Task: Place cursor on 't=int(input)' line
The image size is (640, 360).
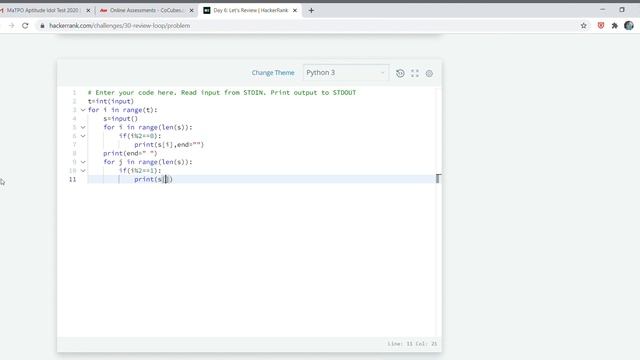Action: [x=111, y=101]
